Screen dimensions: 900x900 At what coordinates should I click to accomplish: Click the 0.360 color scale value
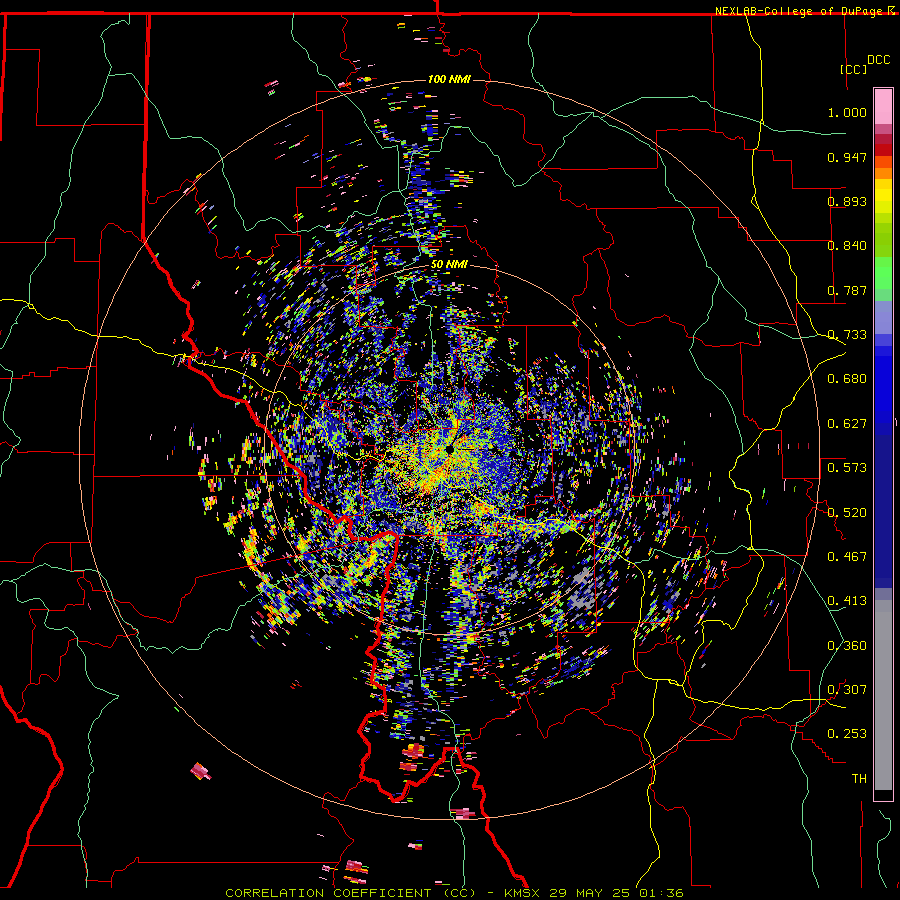click(847, 646)
